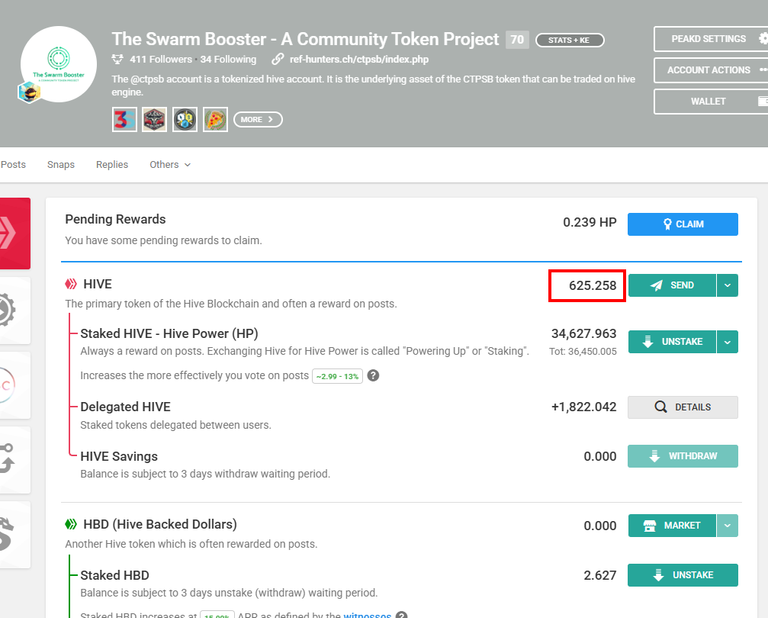Image resolution: width=768 pixels, height=618 pixels.
Task: Click the STATS + KE button
Action: tap(570, 40)
